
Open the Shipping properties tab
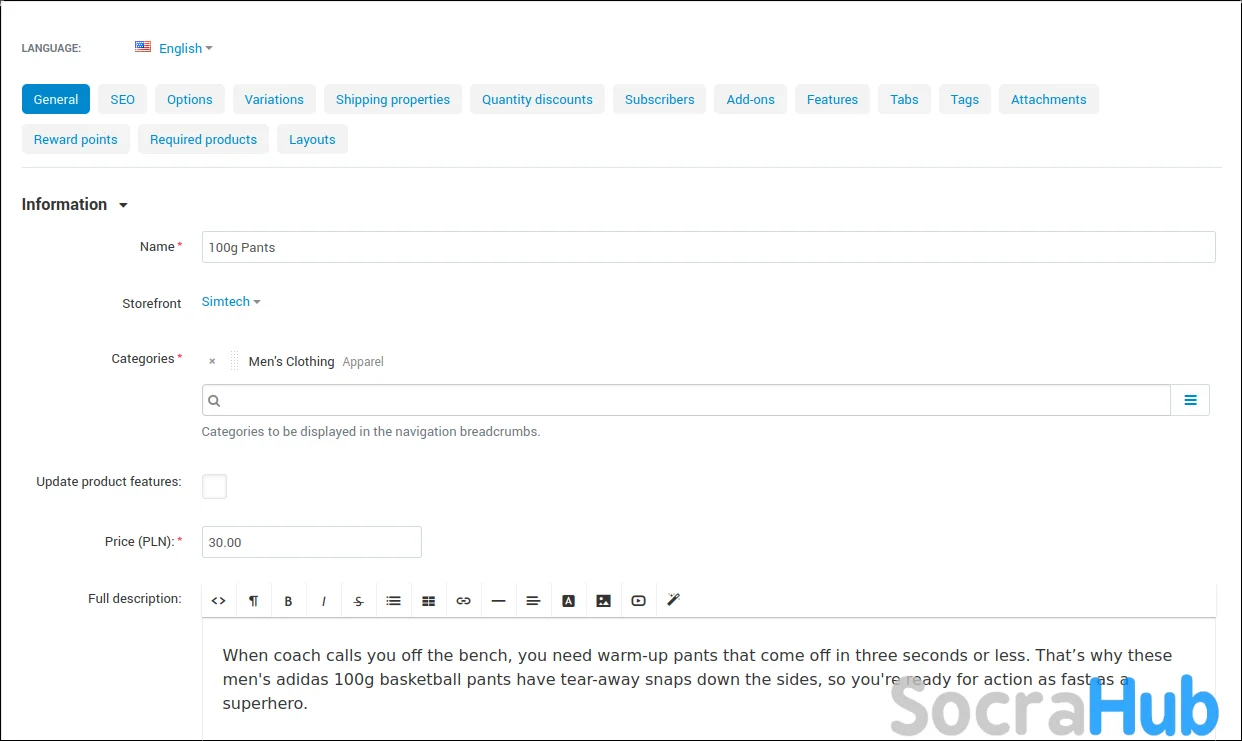click(x=393, y=99)
